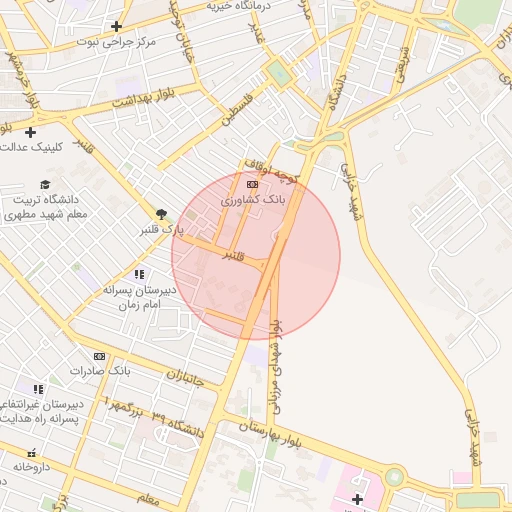
Task: Click the کوچه اوقاف street label
Action: click(271, 171)
